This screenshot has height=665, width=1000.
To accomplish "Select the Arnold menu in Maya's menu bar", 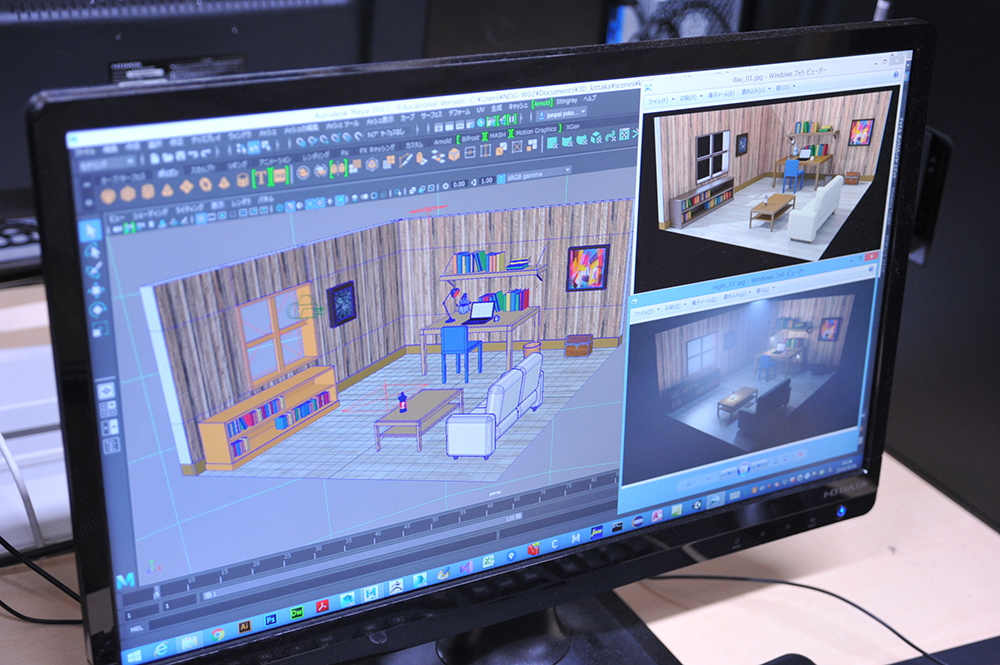I will pyautogui.click(x=542, y=104).
